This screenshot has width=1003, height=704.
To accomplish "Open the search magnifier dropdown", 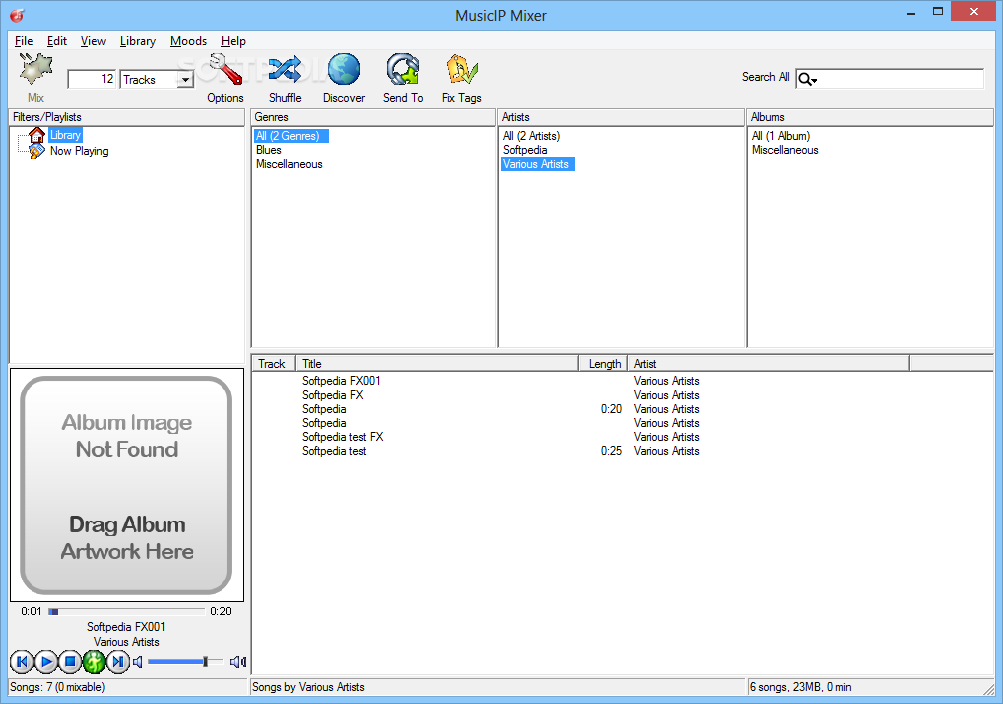I will 808,79.
